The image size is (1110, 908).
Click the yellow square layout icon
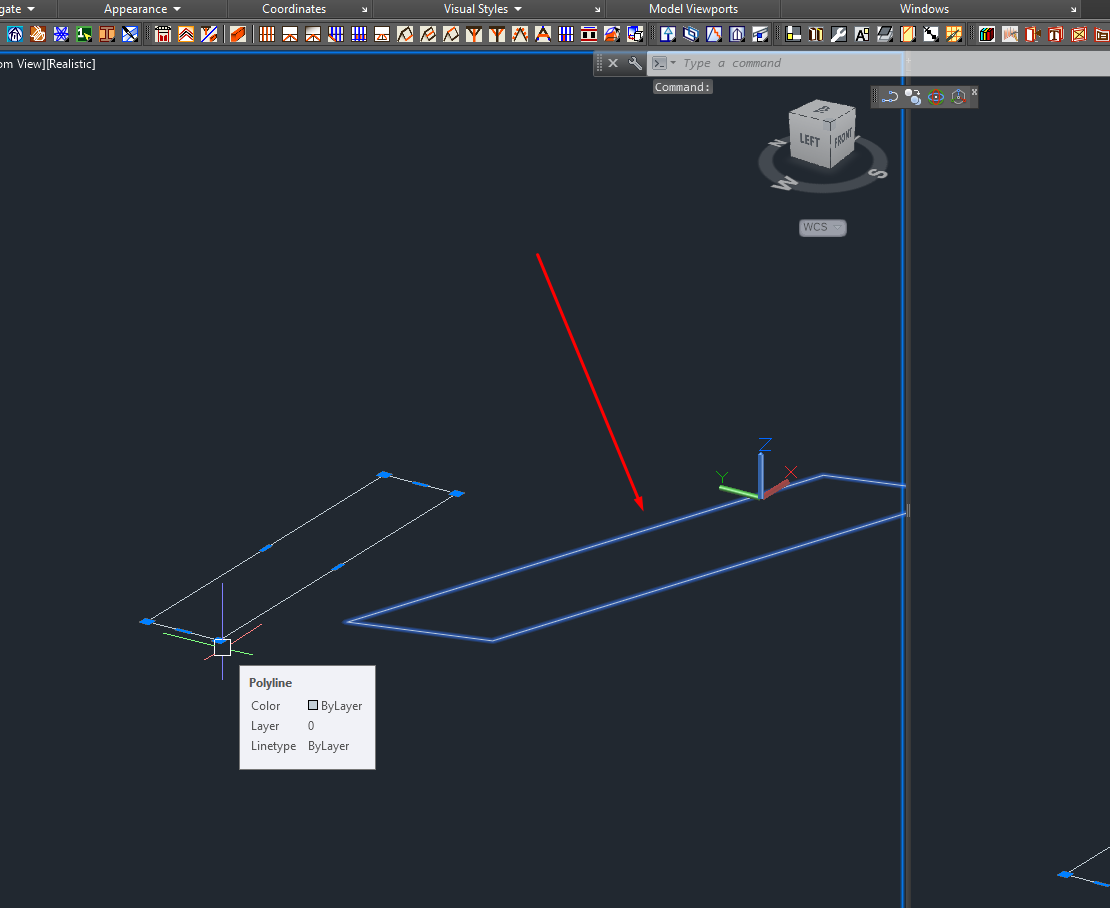point(793,34)
